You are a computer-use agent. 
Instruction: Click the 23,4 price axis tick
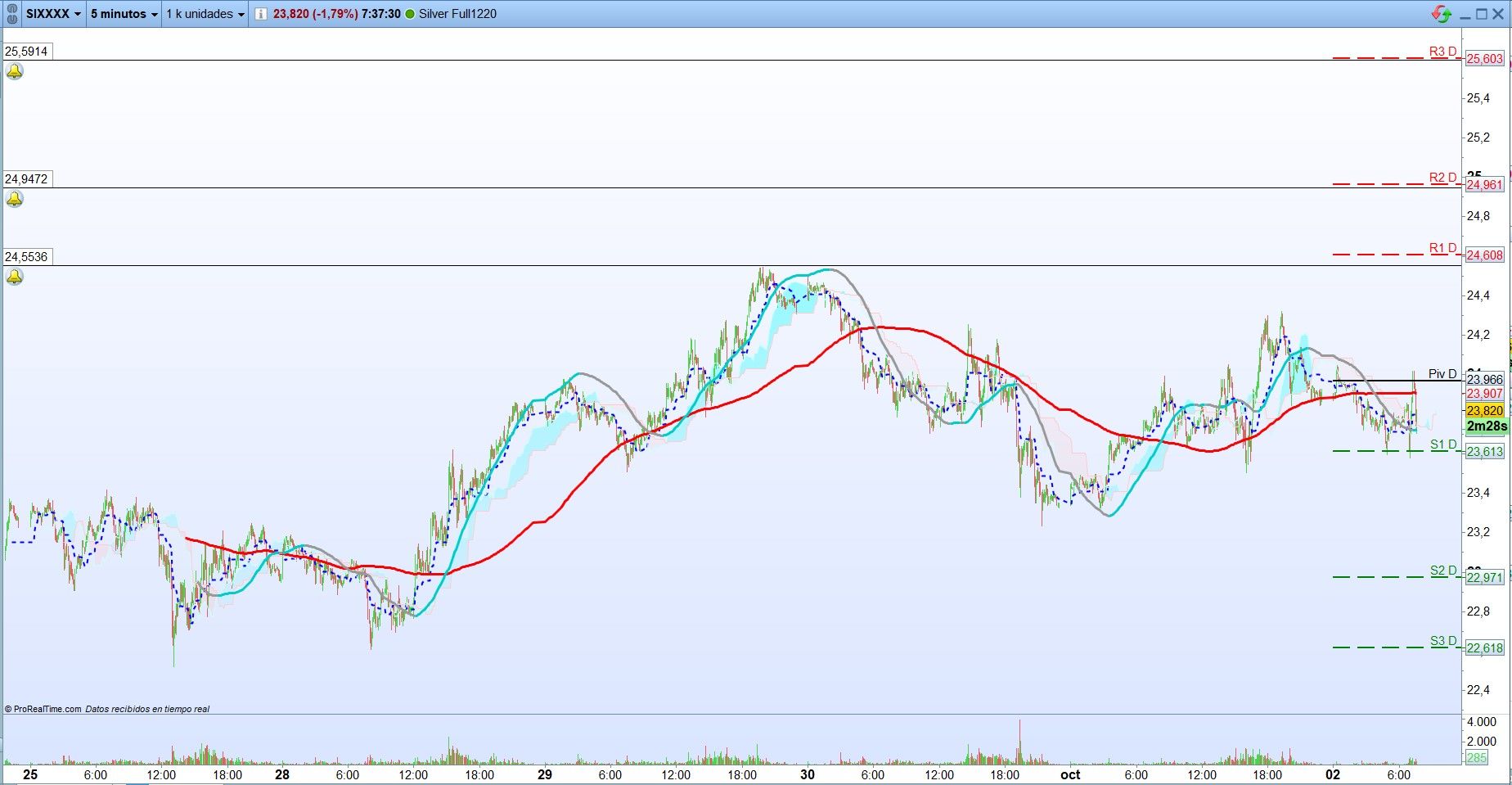point(1478,493)
